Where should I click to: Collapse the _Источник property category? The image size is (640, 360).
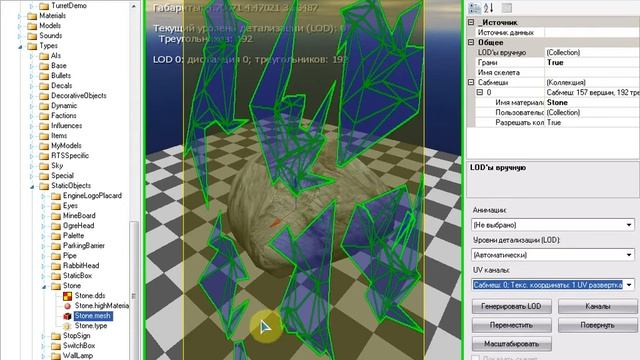click(471, 22)
